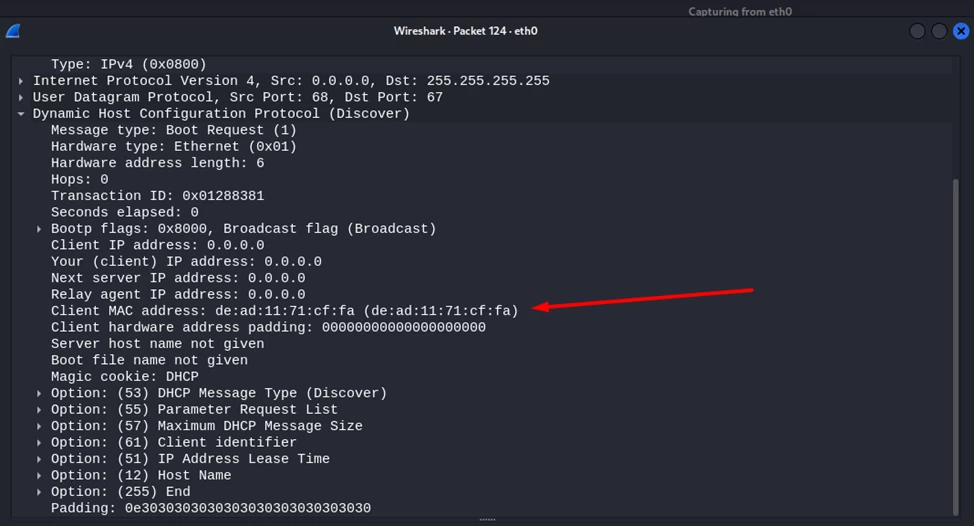This screenshot has height=526, width=974.
Task: Click the vertical scrollbar of packet details
Action: (x=956, y=347)
